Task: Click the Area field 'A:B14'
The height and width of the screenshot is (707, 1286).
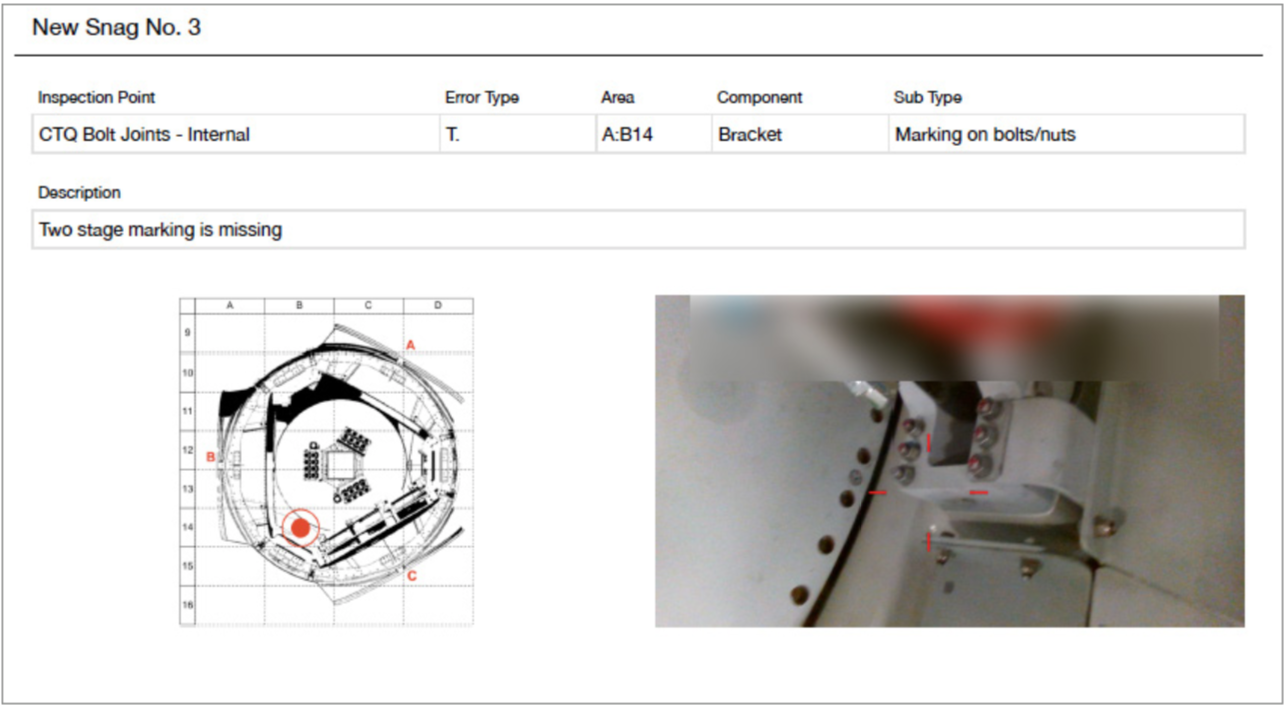Action: coord(654,134)
